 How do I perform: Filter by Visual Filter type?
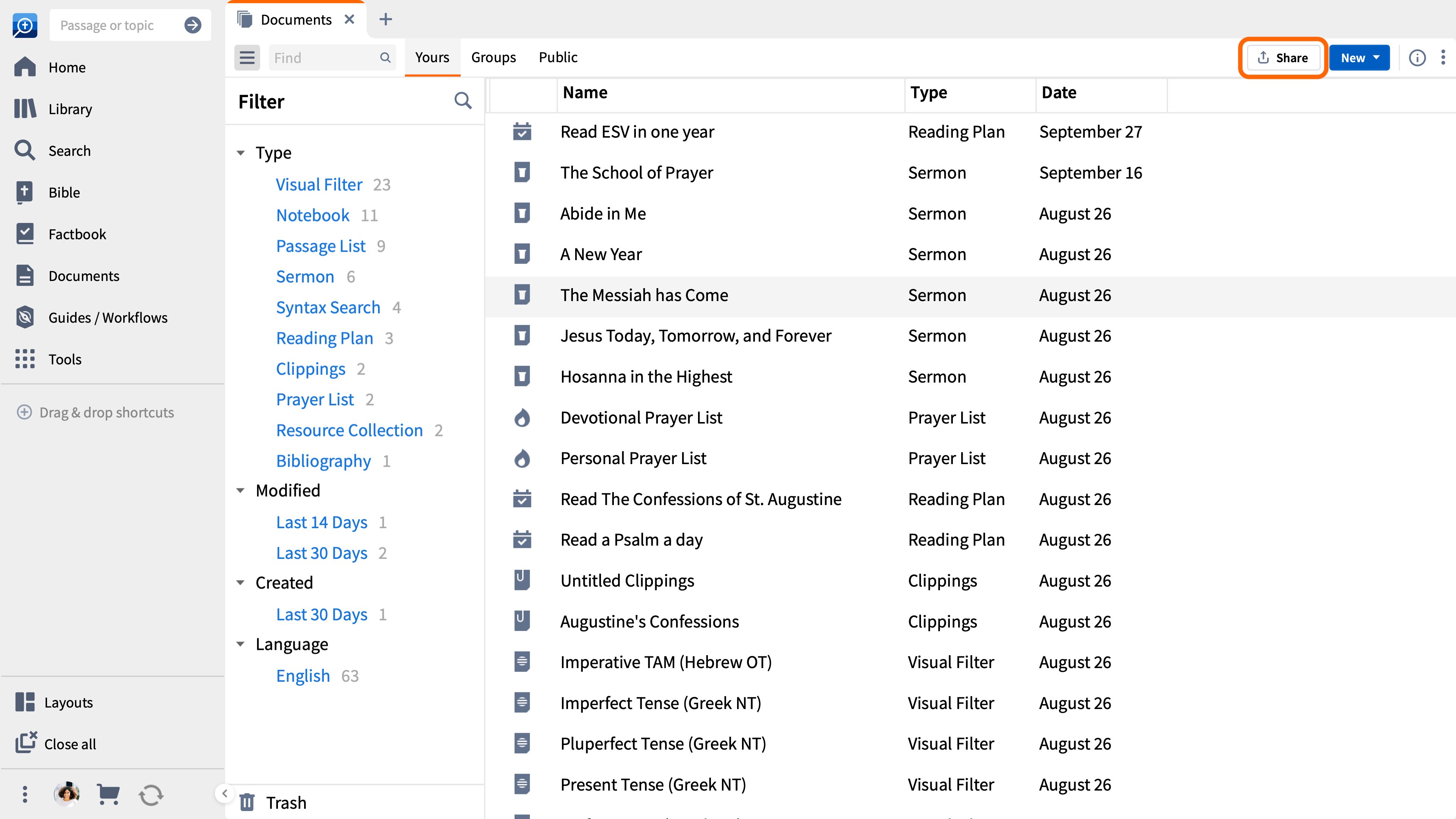[319, 184]
